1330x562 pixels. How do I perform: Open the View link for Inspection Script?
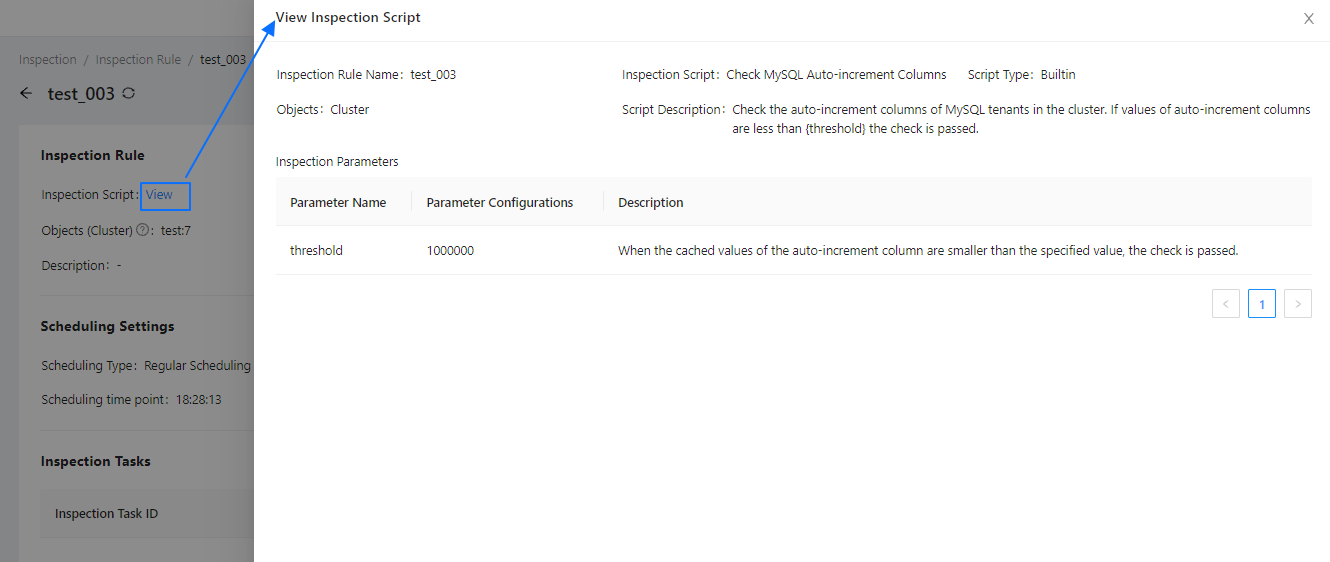click(159, 195)
